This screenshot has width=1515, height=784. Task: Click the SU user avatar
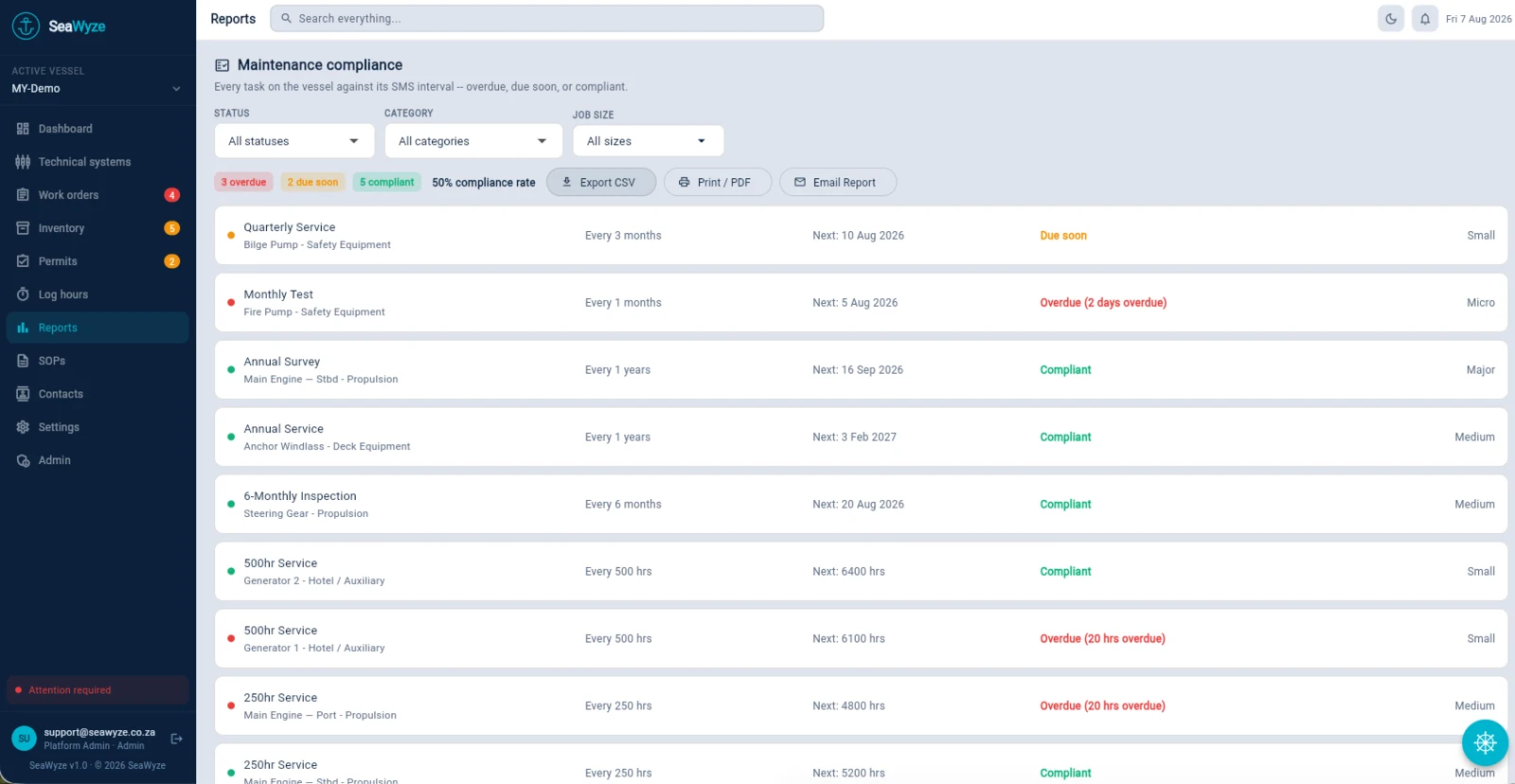pos(25,739)
